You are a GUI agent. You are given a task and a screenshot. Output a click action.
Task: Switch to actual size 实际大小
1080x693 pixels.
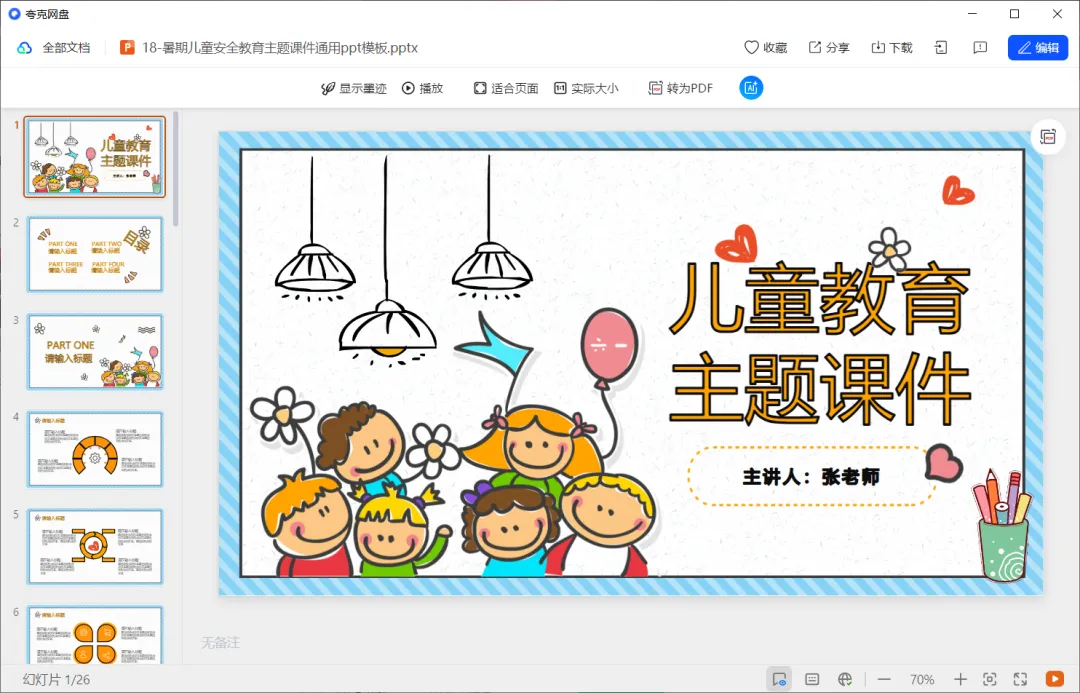pyautogui.click(x=586, y=88)
